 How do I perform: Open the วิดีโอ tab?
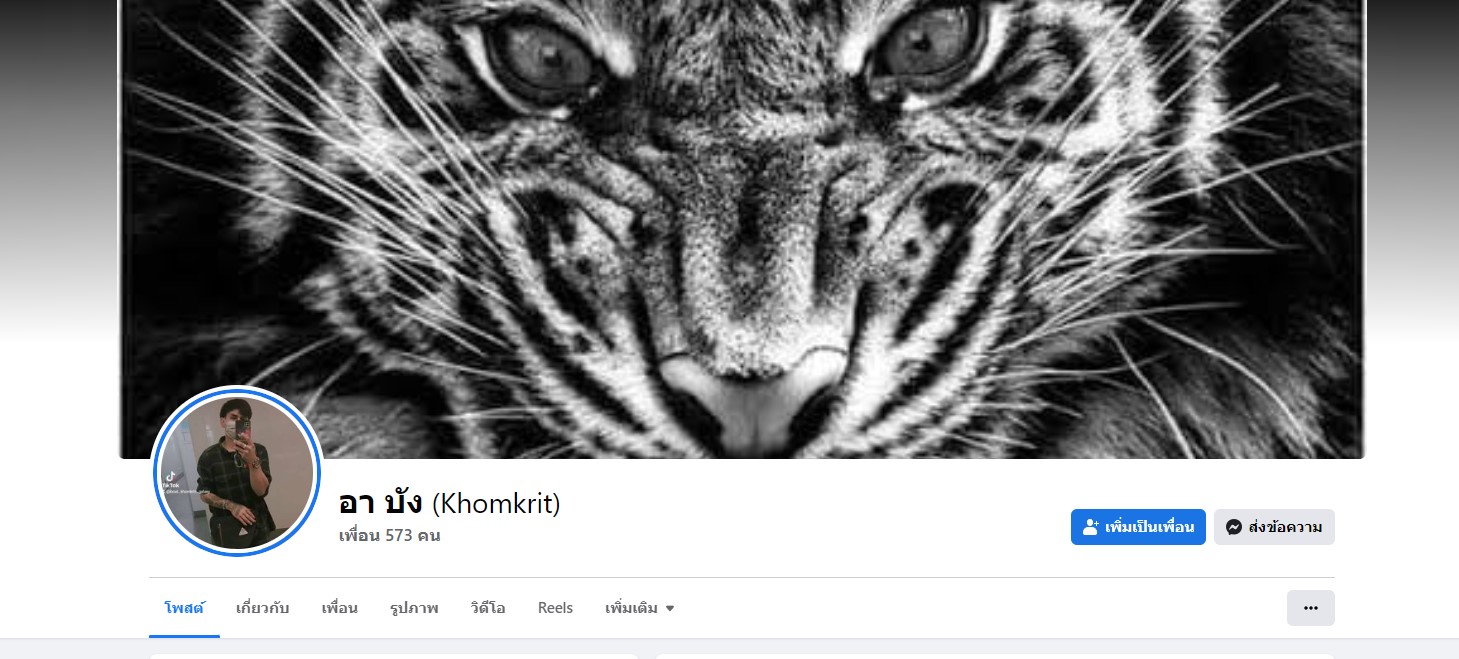coord(488,608)
